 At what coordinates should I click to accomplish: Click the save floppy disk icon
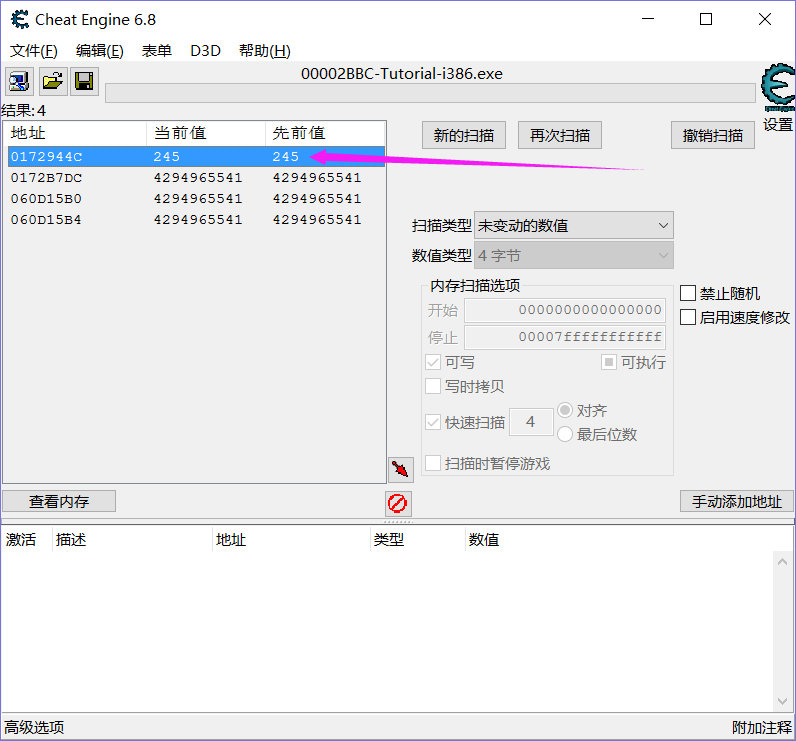pos(84,81)
